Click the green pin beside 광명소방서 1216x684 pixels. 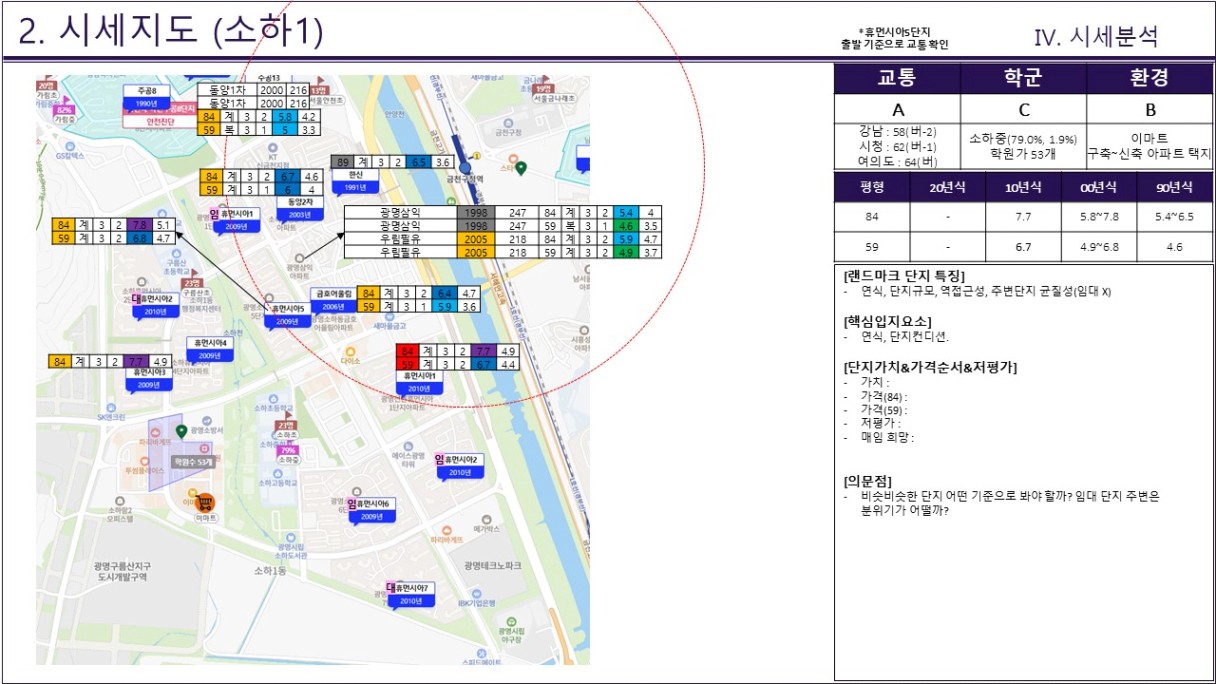pos(181,431)
